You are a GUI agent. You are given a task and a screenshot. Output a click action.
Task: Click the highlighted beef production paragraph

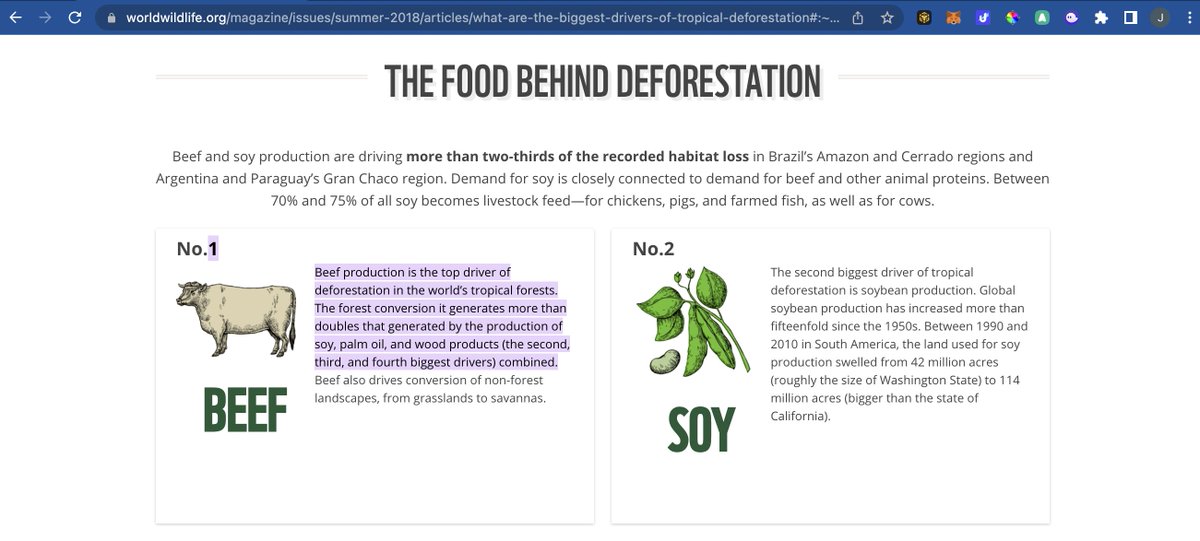442,317
